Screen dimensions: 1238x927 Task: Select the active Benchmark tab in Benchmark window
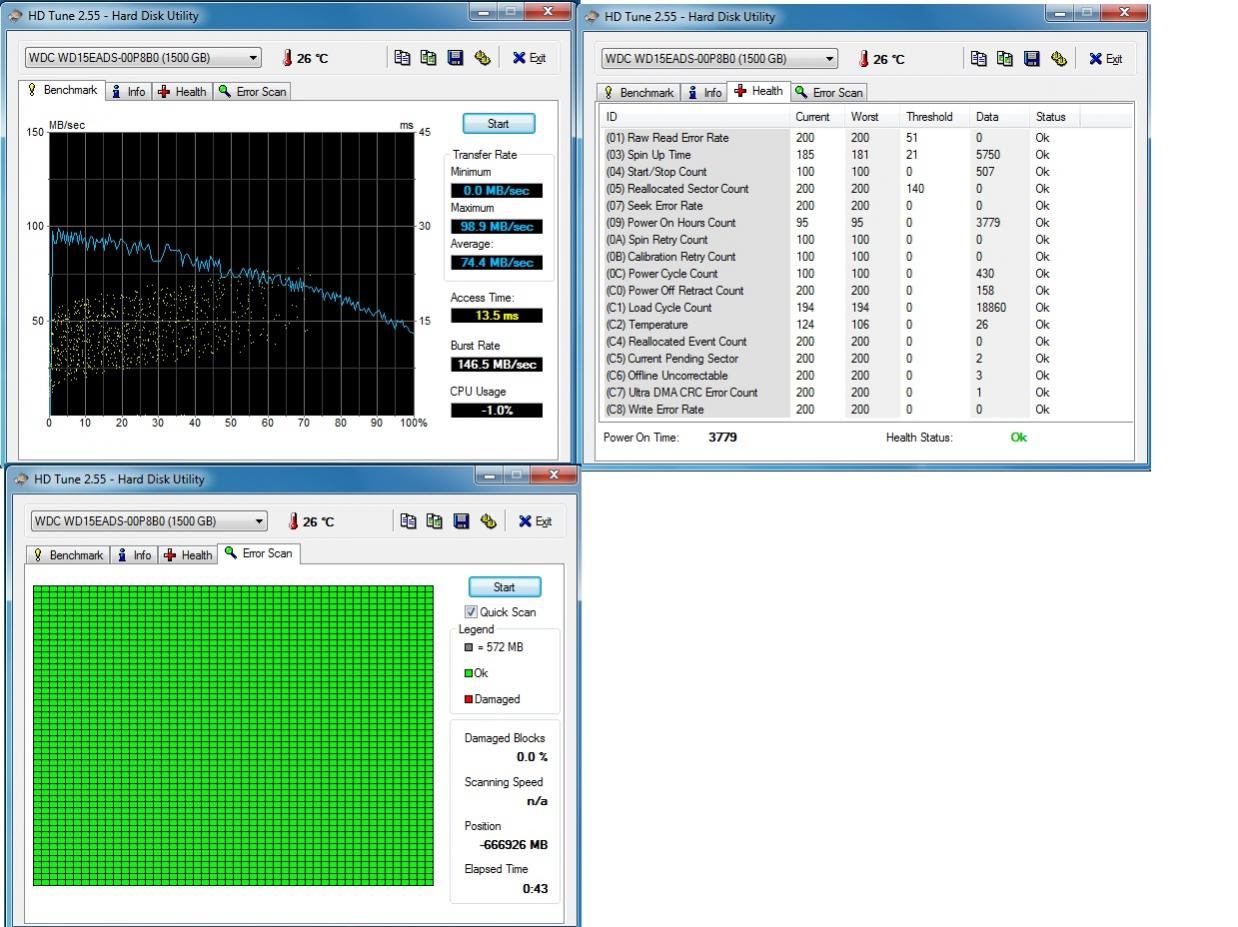pyautogui.click(x=64, y=90)
